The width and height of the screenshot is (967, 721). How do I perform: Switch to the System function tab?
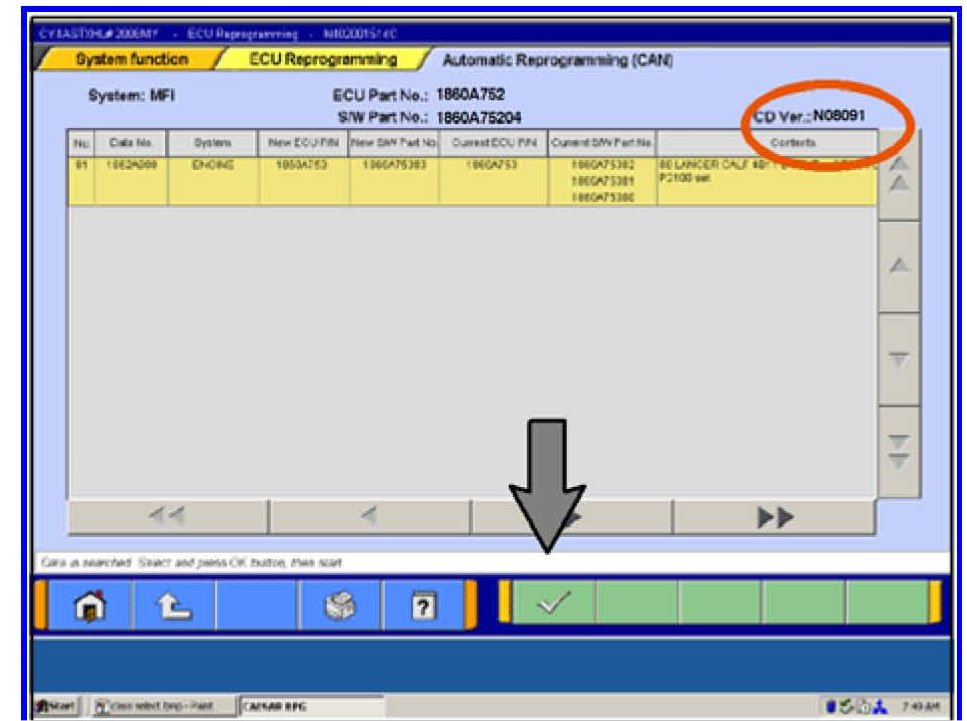click(x=131, y=60)
